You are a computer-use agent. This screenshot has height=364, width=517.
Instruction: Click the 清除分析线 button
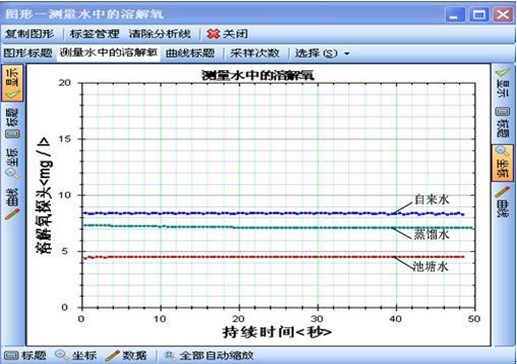160,34
